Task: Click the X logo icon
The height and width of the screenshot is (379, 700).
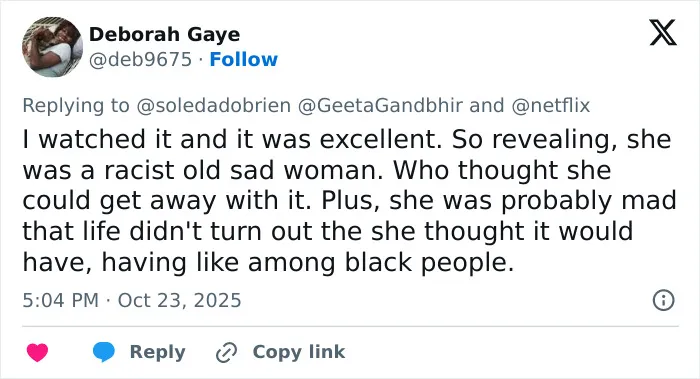Action: [x=663, y=33]
